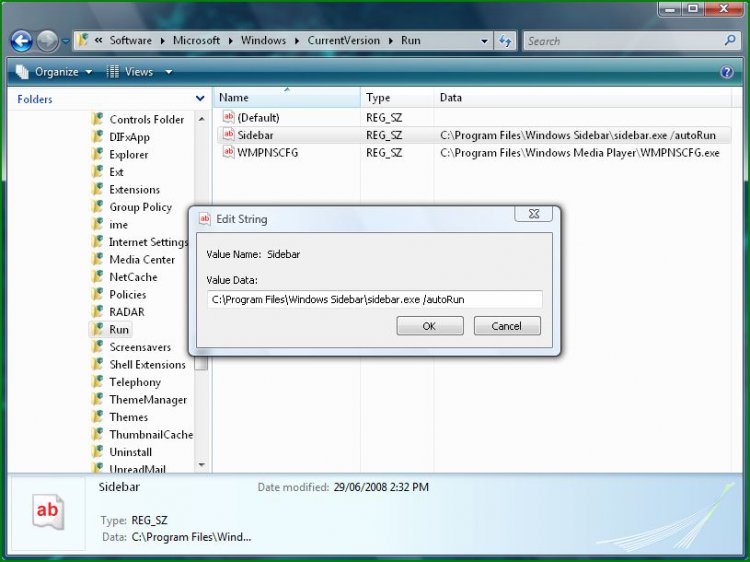Image resolution: width=750 pixels, height=562 pixels.
Task: Select the Controls Folder tree item
Action: (146, 120)
